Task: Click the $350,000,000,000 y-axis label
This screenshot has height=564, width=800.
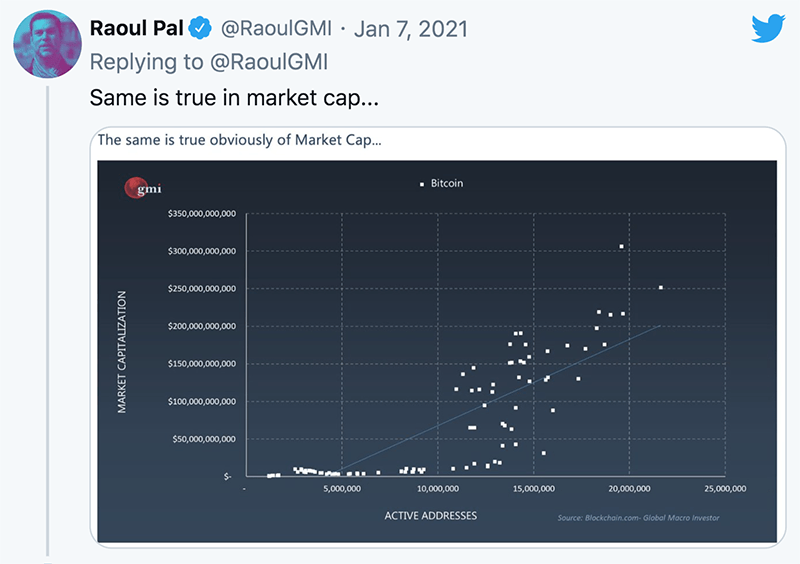Action: coord(201,213)
